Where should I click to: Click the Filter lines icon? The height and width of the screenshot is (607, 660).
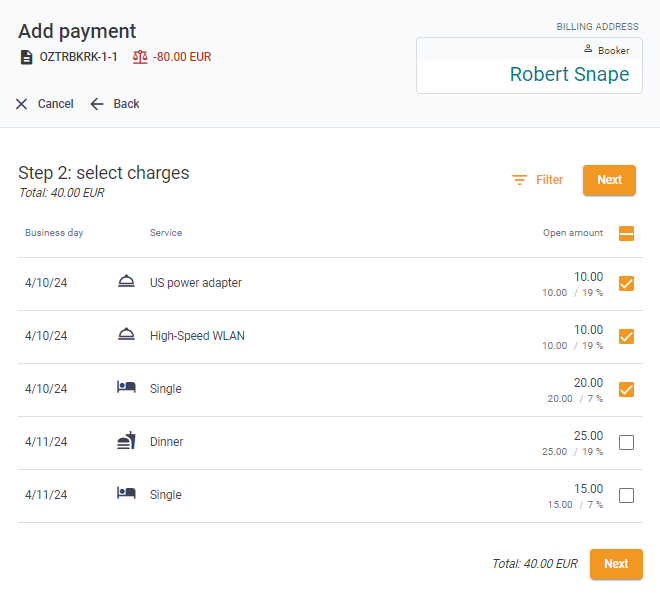pos(520,180)
